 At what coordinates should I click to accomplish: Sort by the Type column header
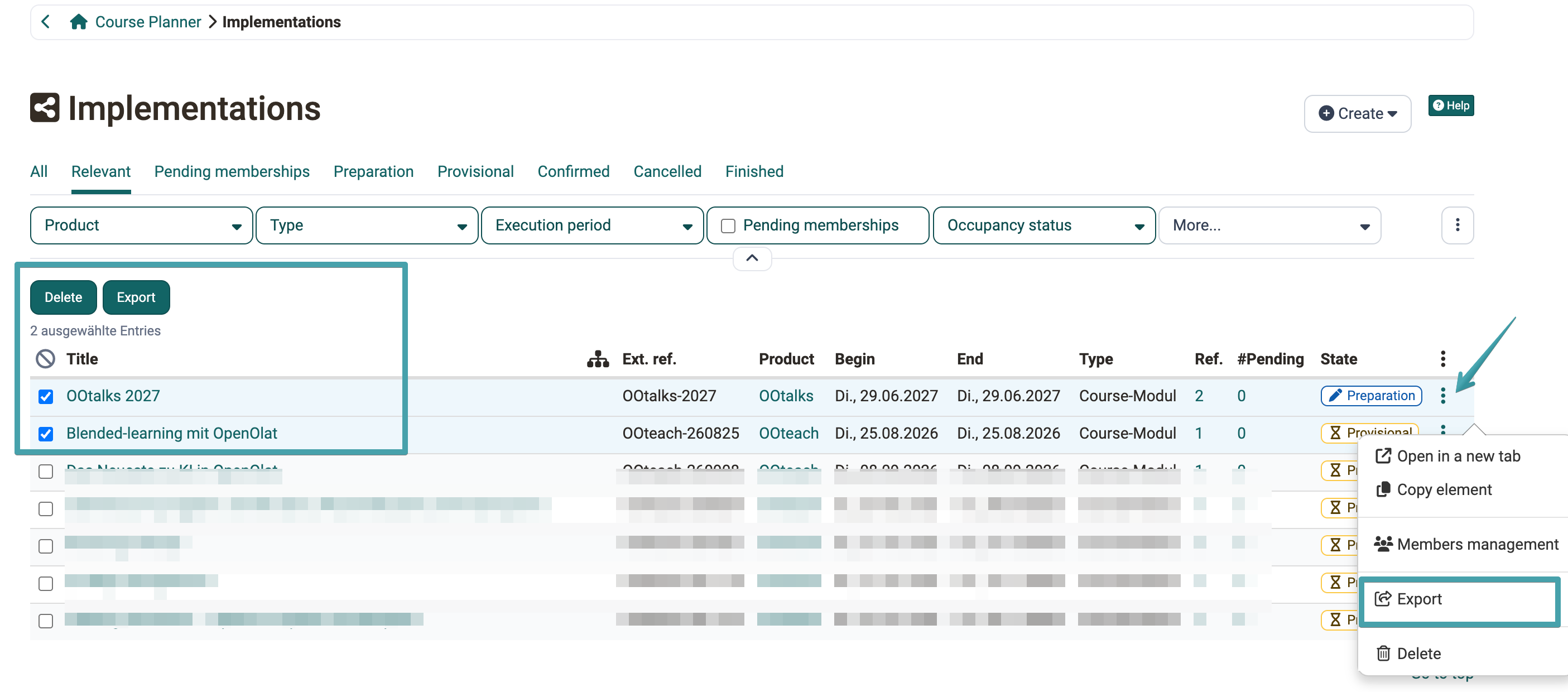(x=1096, y=359)
